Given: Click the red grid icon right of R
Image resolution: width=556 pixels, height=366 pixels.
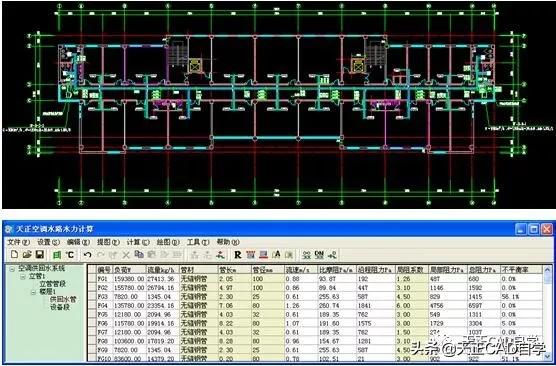Looking at the screenshot, I should (x=250, y=255).
